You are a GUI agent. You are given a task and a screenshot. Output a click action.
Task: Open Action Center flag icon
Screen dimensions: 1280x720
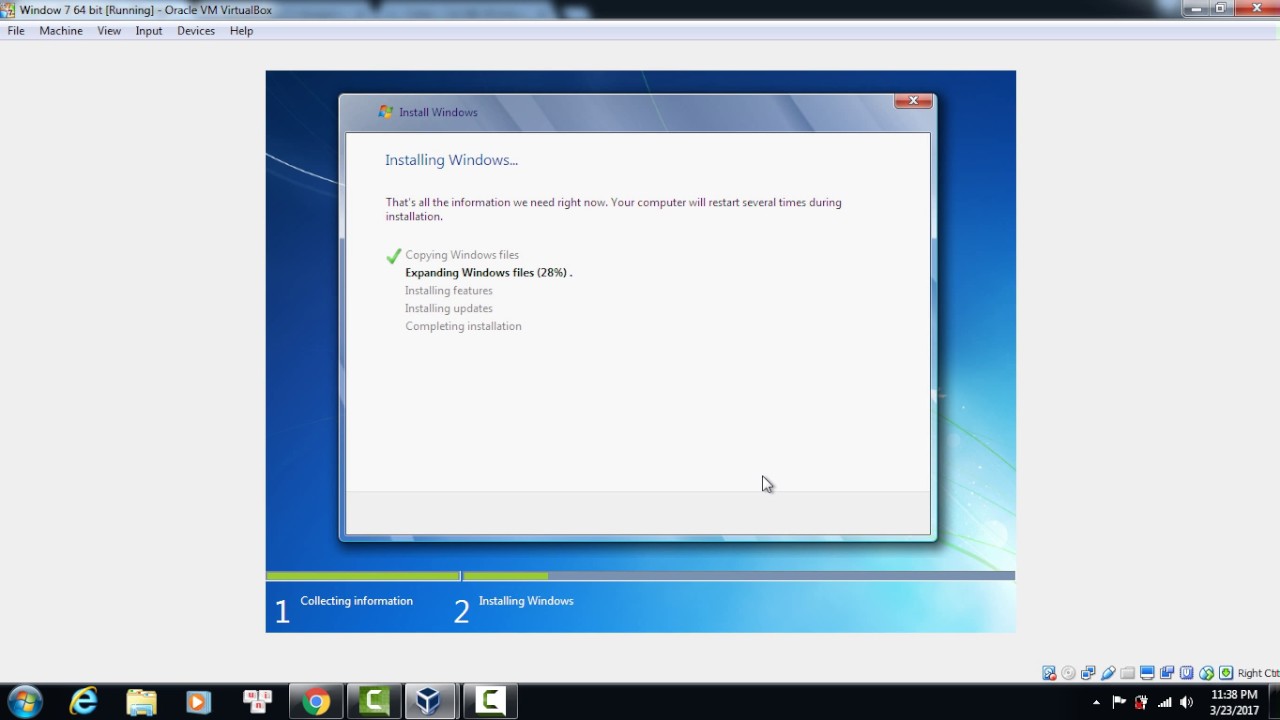click(1119, 702)
